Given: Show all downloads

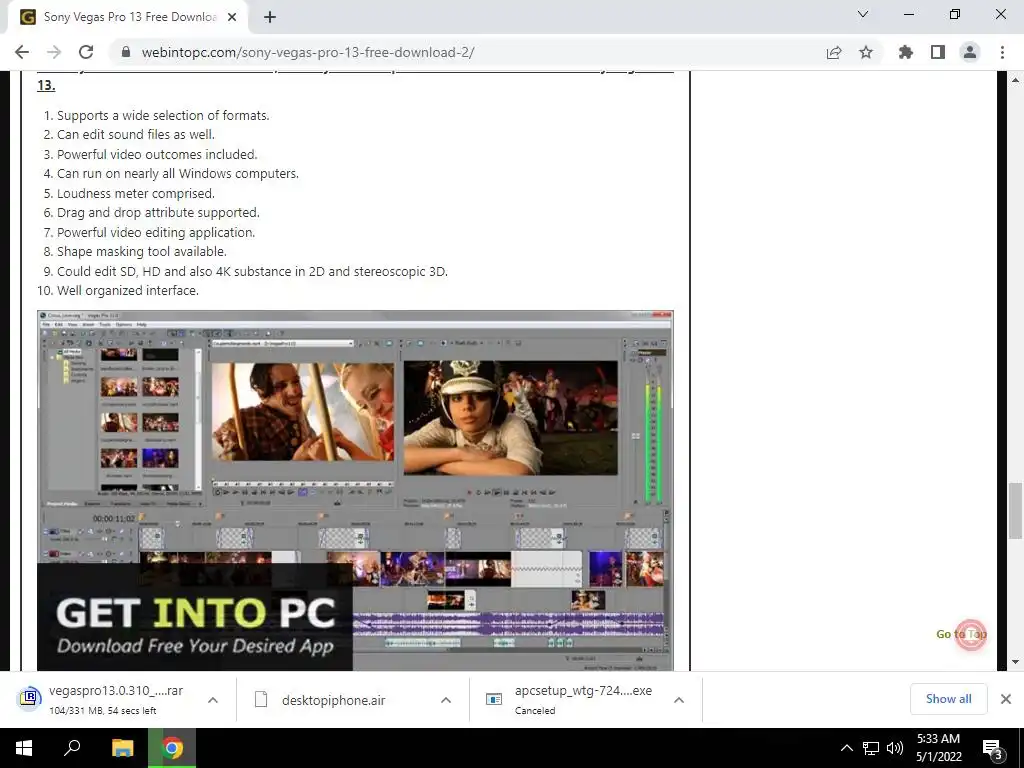Looking at the screenshot, I should (948, 699).
